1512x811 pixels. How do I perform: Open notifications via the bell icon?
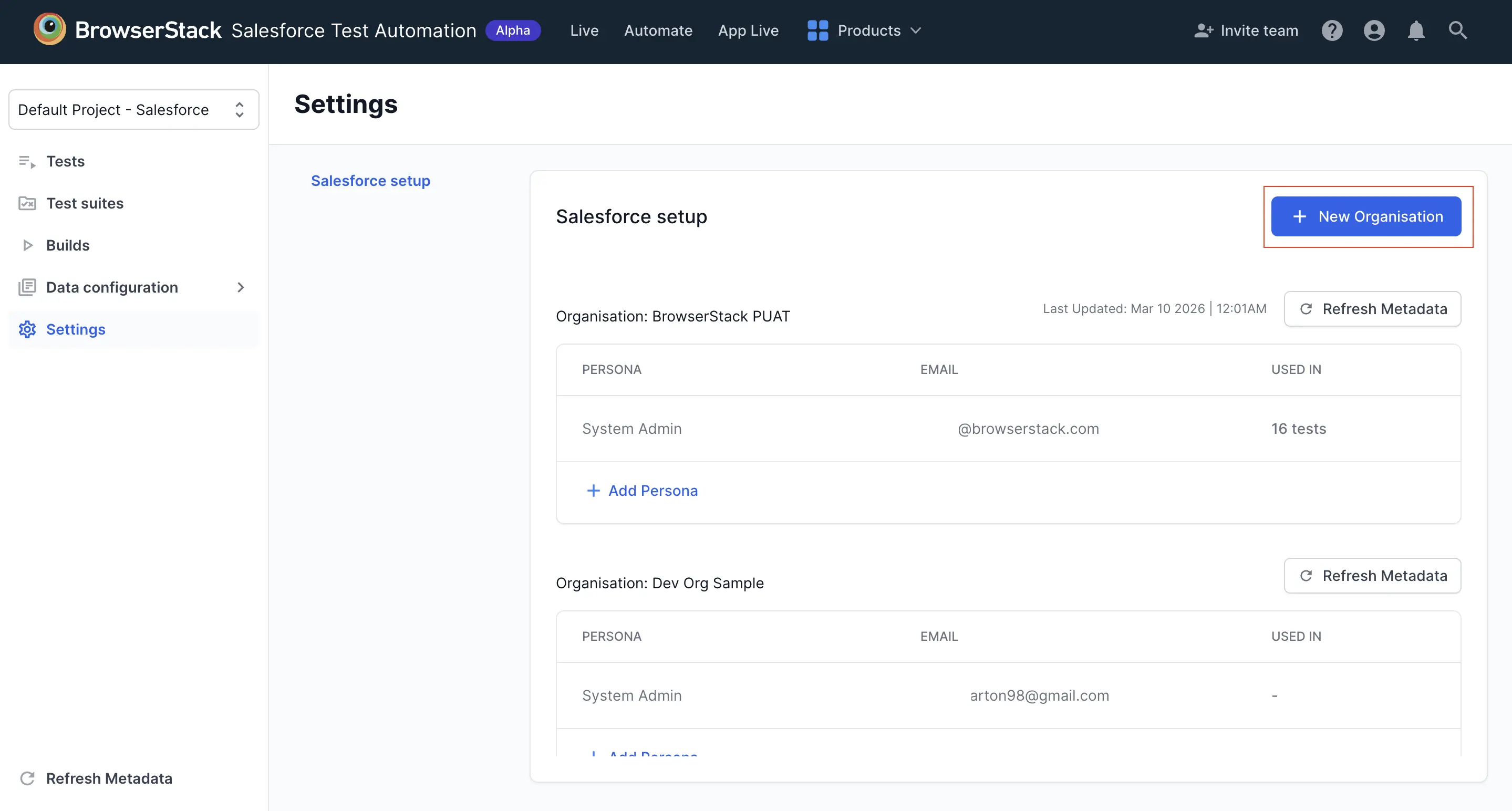tap(1416, 30)
